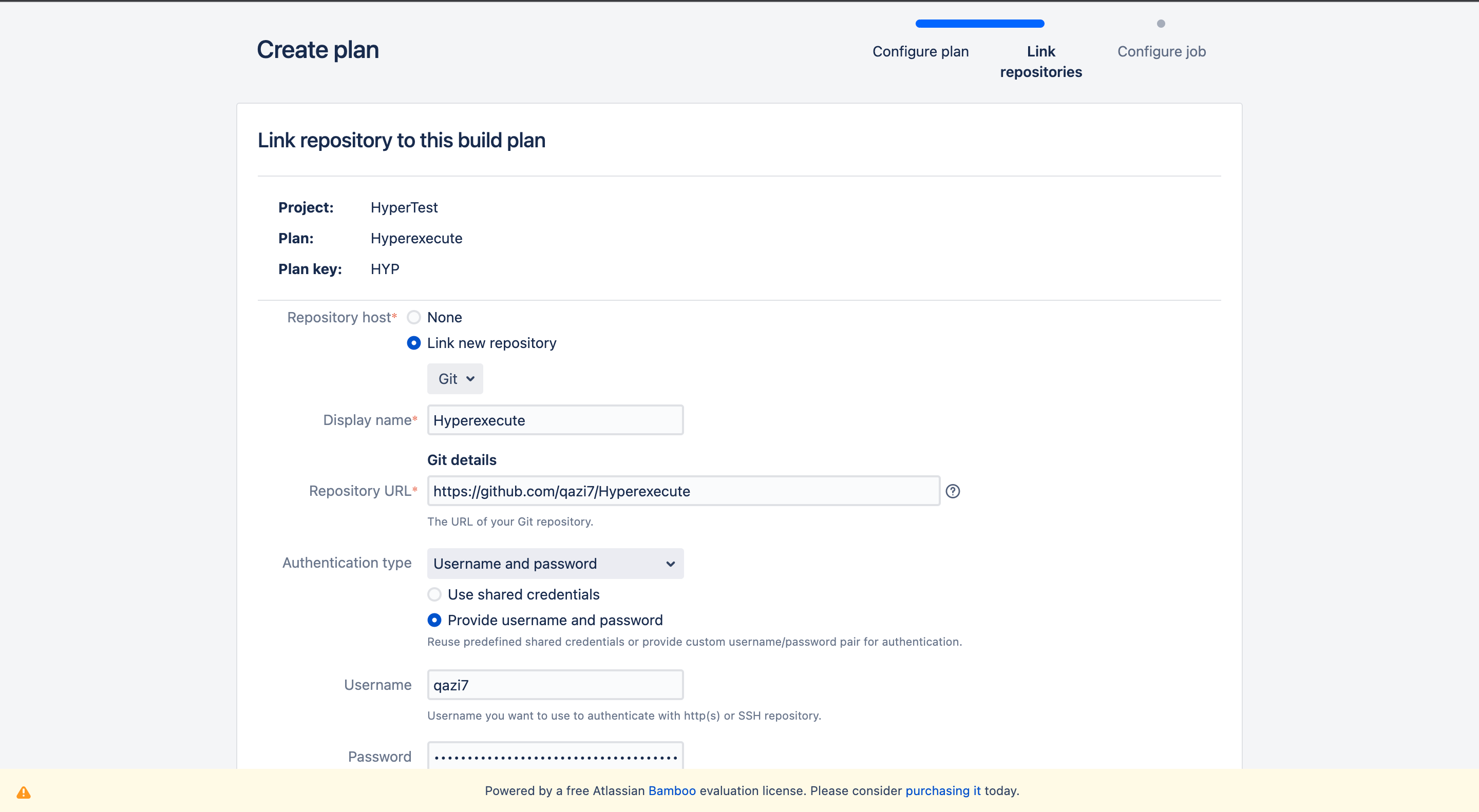The height and width of the screenshot is (812, 1479).
Task: Click the purchasing it link
Action: coord(943,791)
